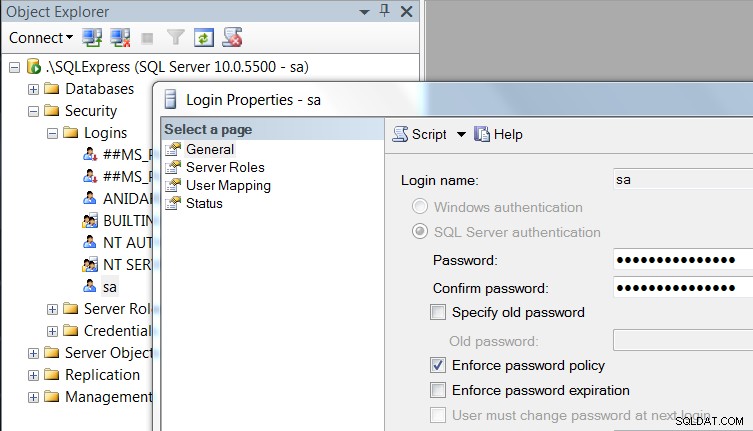This screenshot has height=431, width=753.
Task: Click the Script toolbar button
Action: (420, 134)
